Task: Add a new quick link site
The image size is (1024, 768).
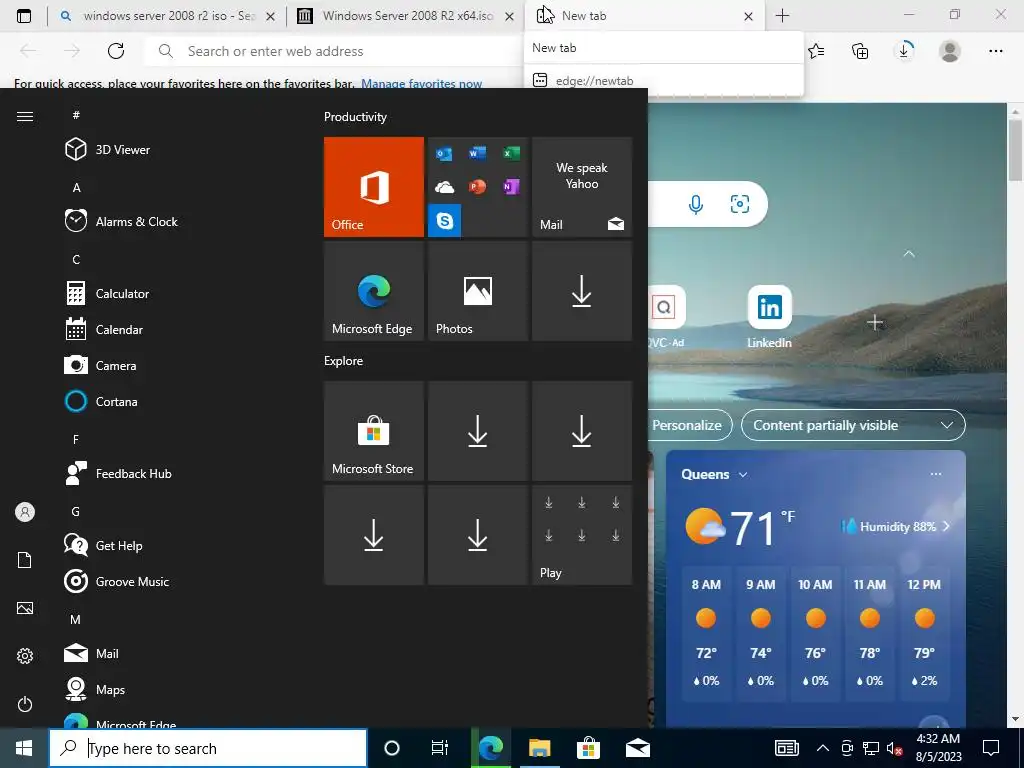Action: (875, 323)
